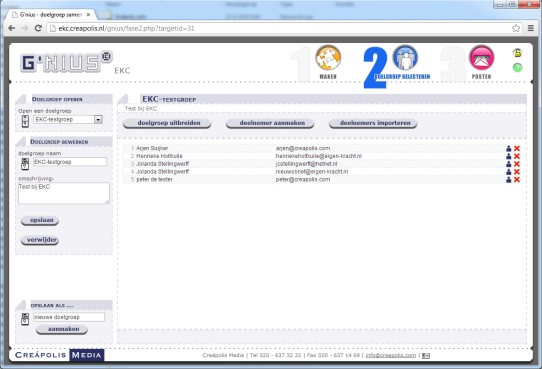
Task: Go to step 3 Posten envelope icon
Action: [482, 58]
